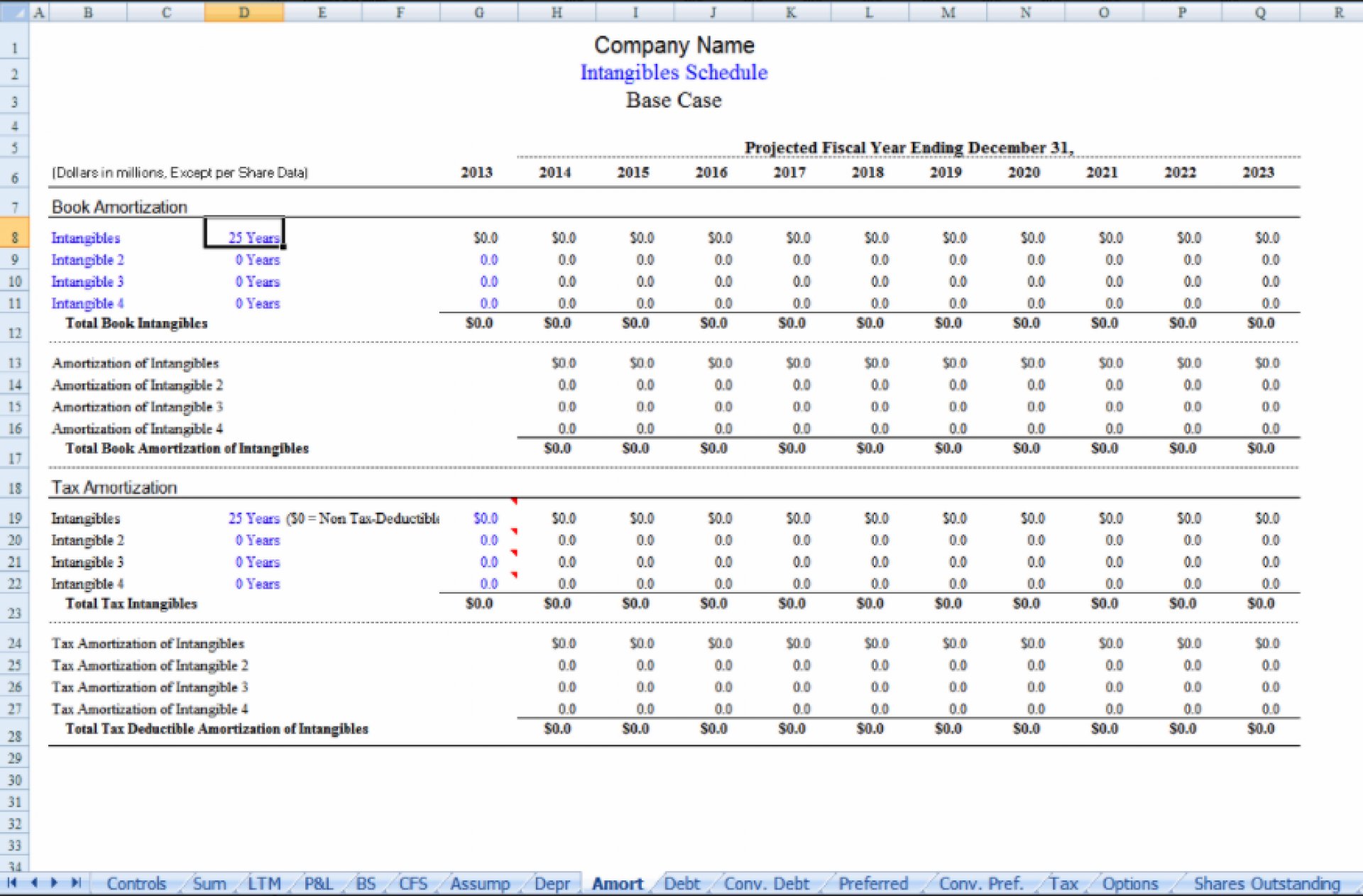Select the Total Book Amortization of Intangibles label

coord(187,448)
